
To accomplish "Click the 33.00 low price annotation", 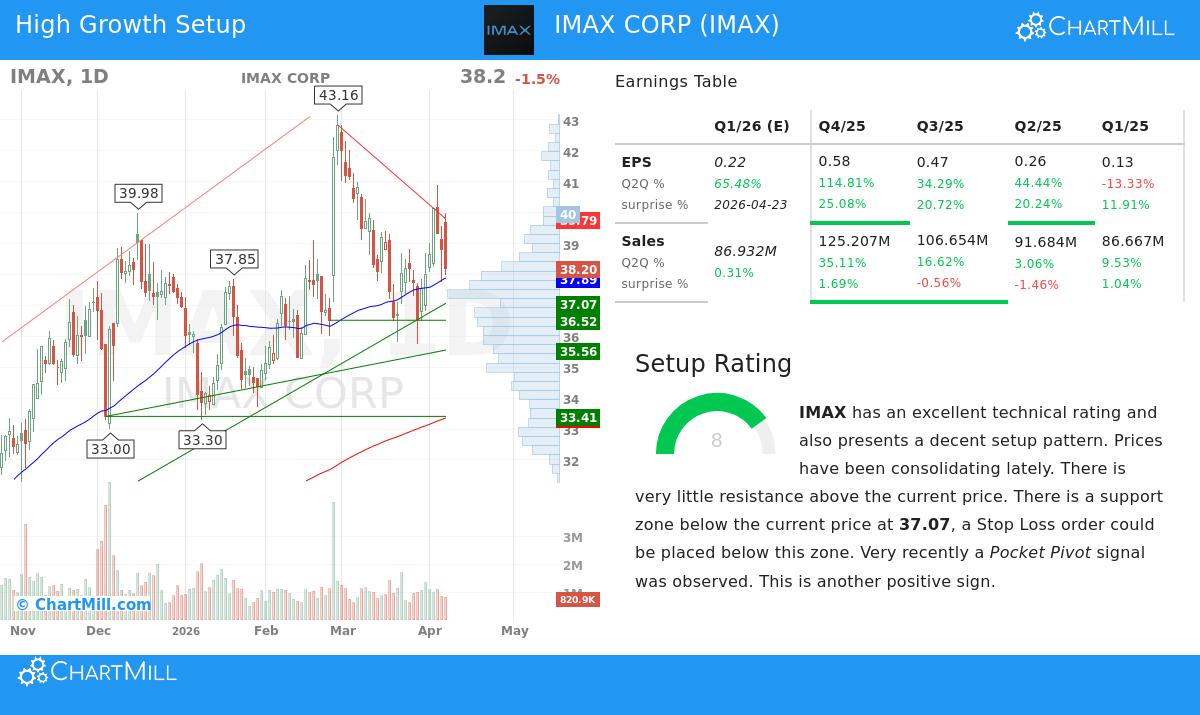I will [110, 449].
